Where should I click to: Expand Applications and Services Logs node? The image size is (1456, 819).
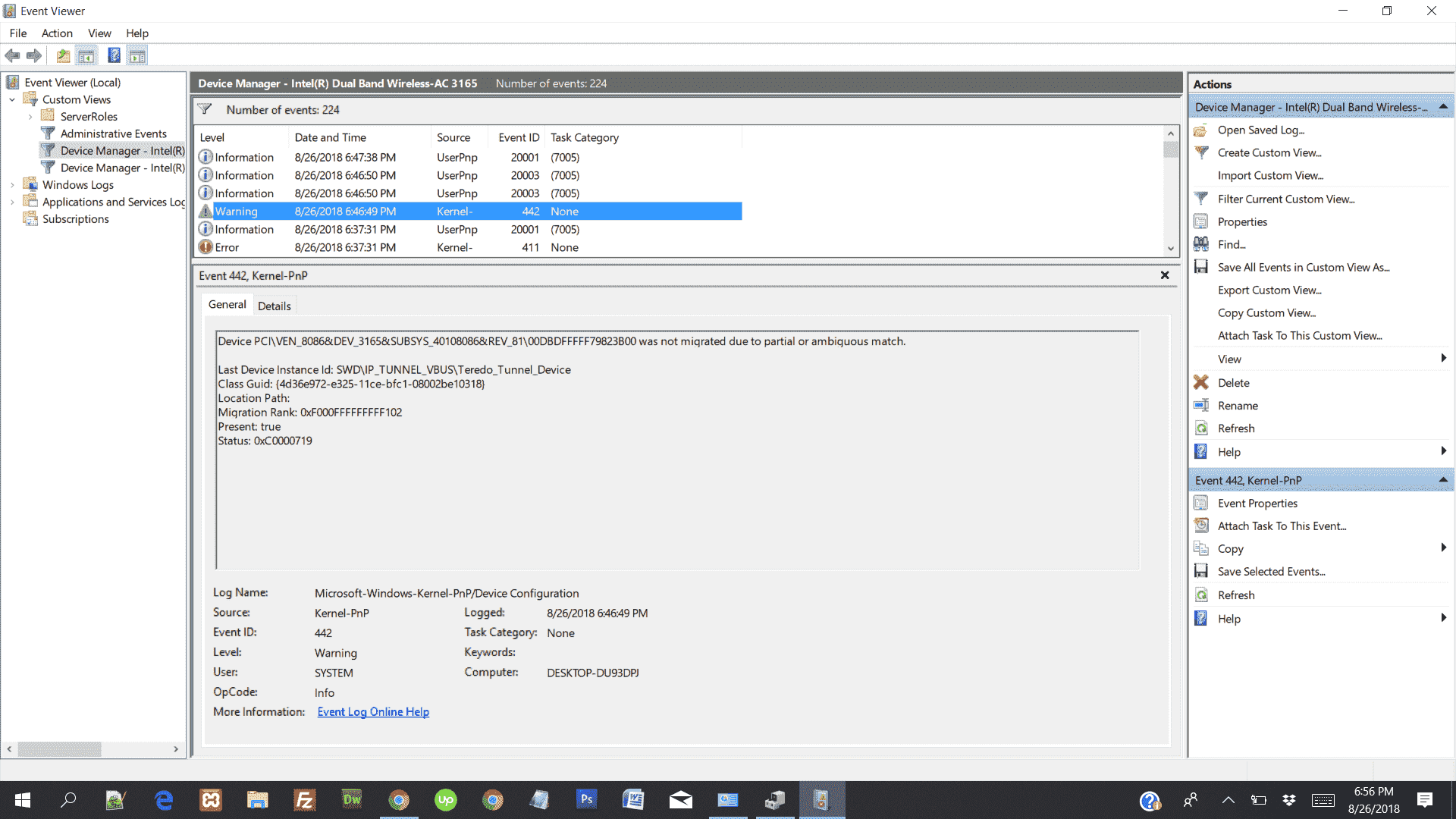pos(12,202)
